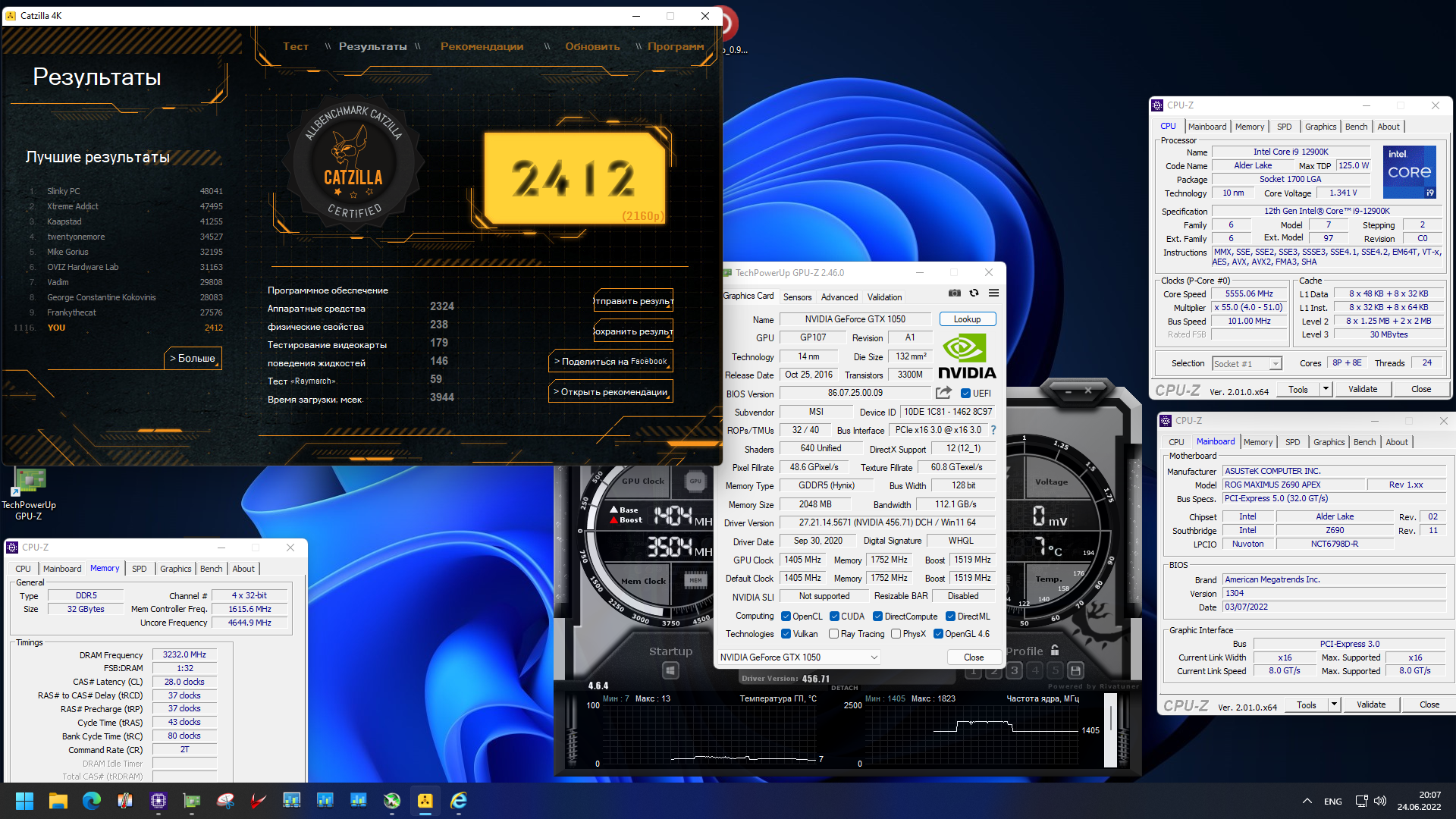Image resolution: width=1456 pixels, height=819 pixels.
Task: Toggle Afterburner Windows startup icon
Action: click(x=670, y=670)
